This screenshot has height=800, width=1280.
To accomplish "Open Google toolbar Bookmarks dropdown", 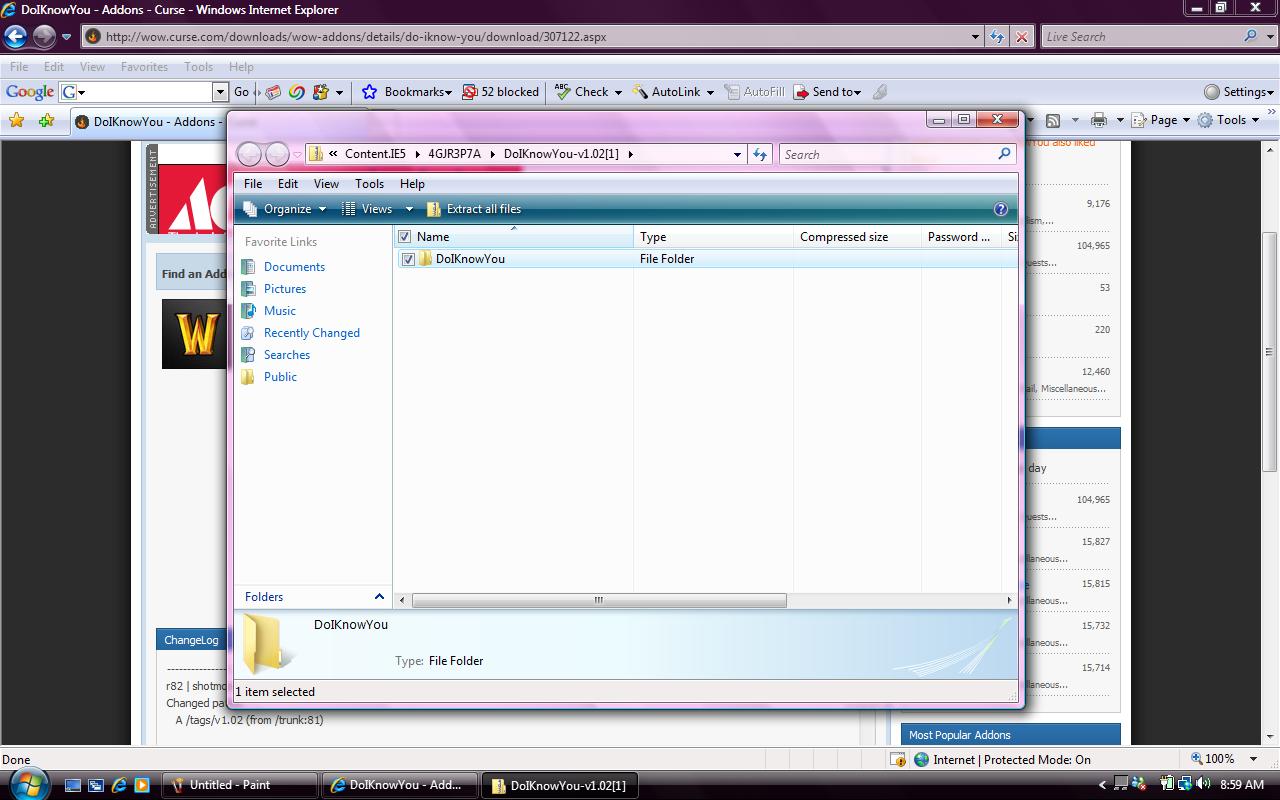I will point(407,92).
